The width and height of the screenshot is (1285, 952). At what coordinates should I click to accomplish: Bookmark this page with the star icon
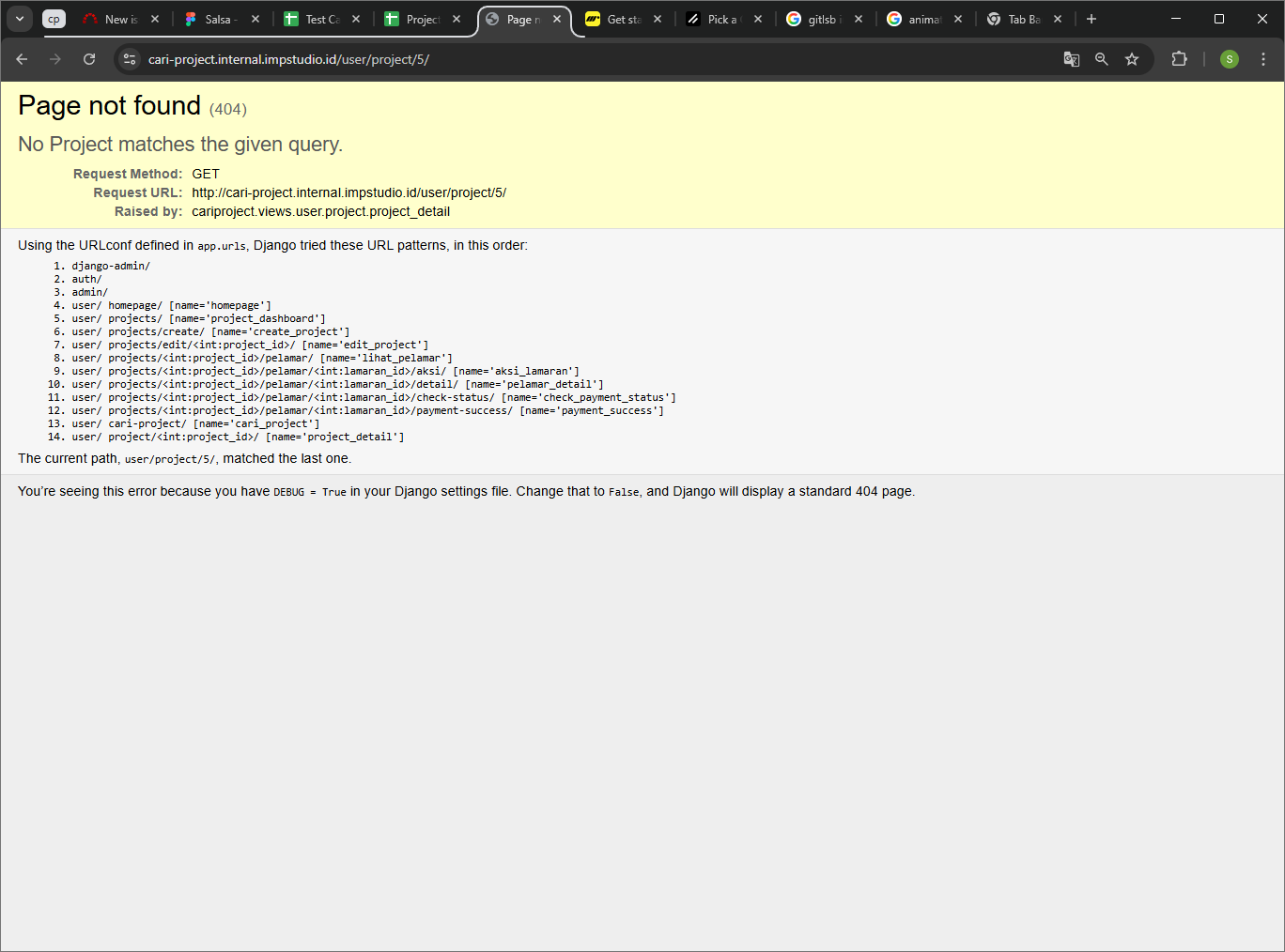pos(1132,59)
